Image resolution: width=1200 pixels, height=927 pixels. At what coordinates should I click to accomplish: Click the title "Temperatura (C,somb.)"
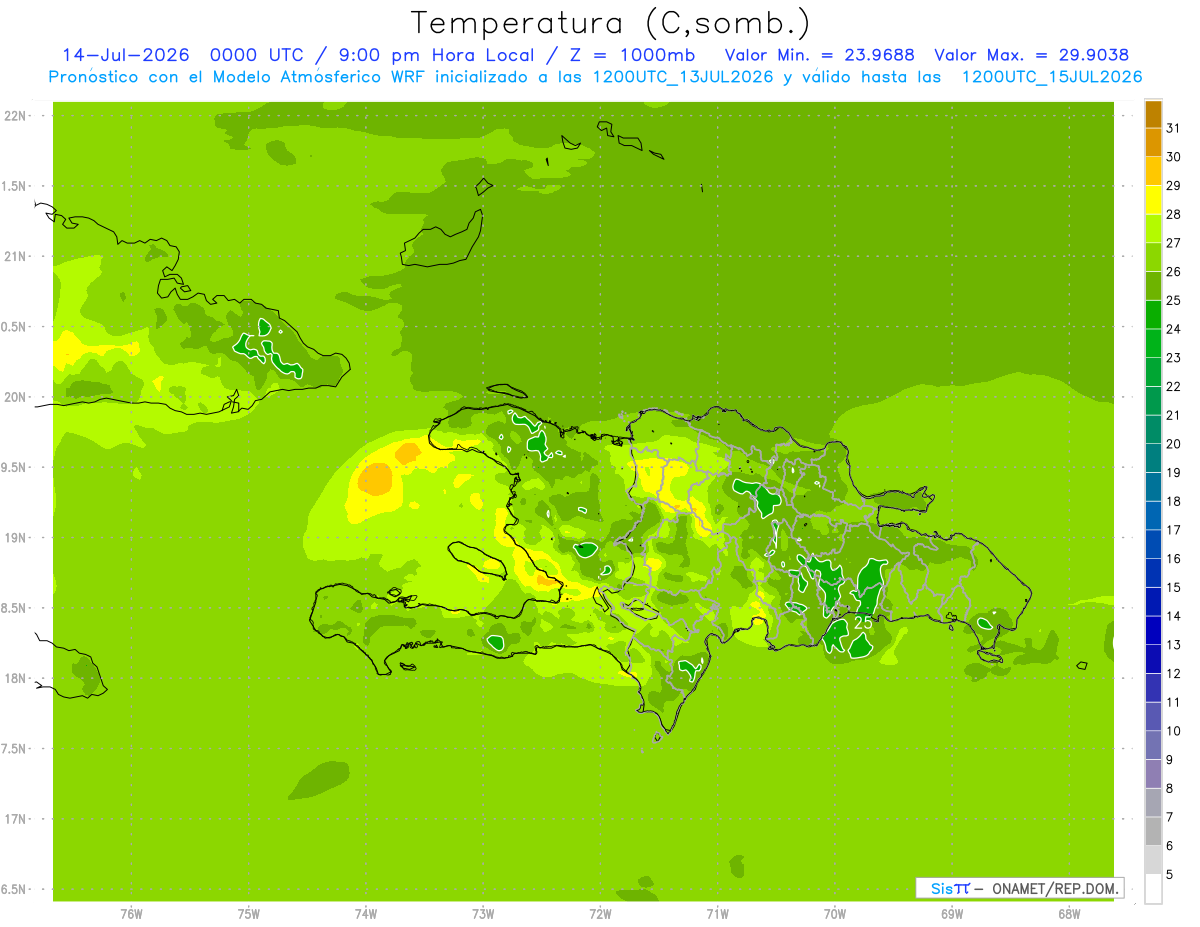coord(611,23)
